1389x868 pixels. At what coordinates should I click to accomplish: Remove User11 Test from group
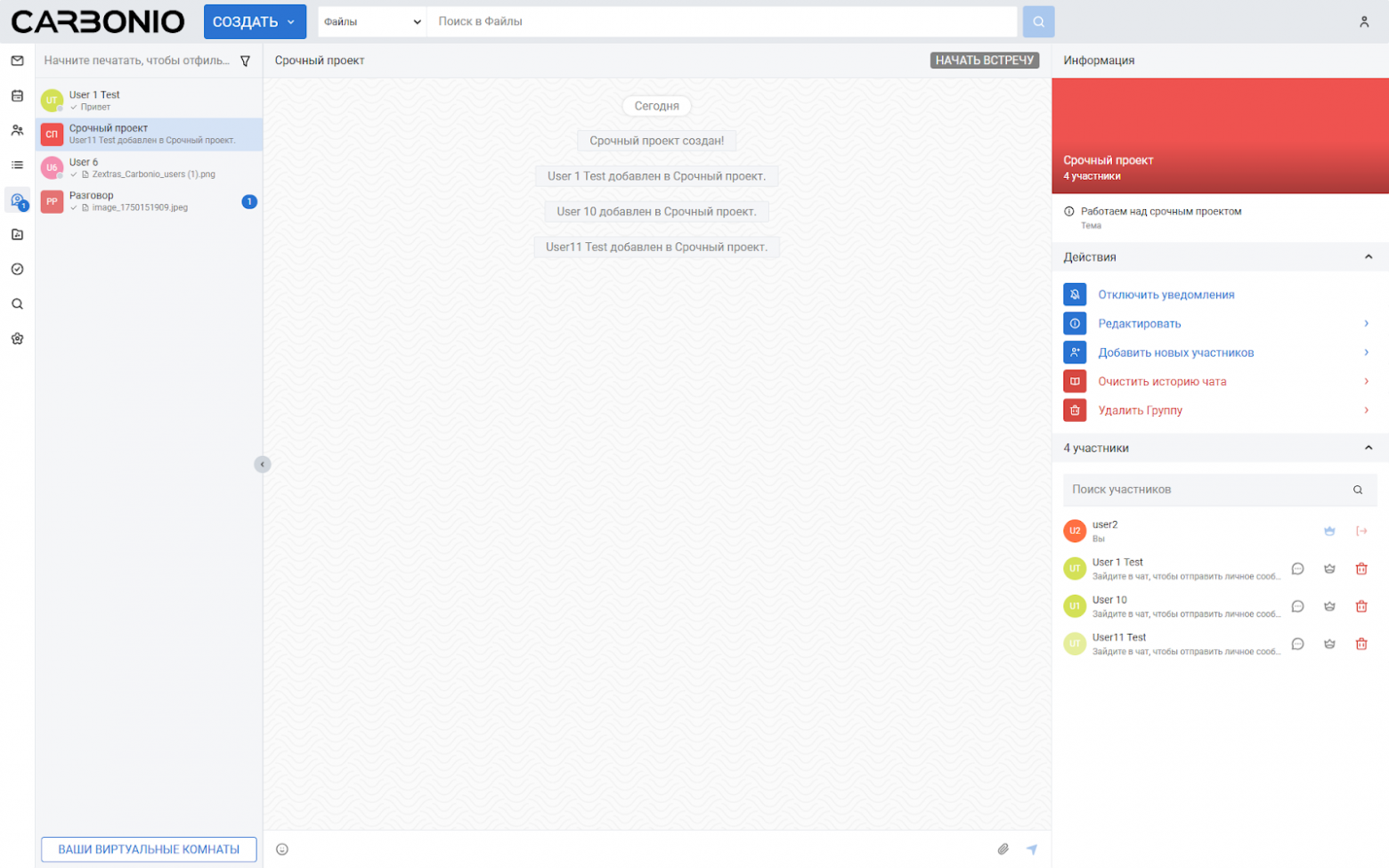[x=1361, y=644]
